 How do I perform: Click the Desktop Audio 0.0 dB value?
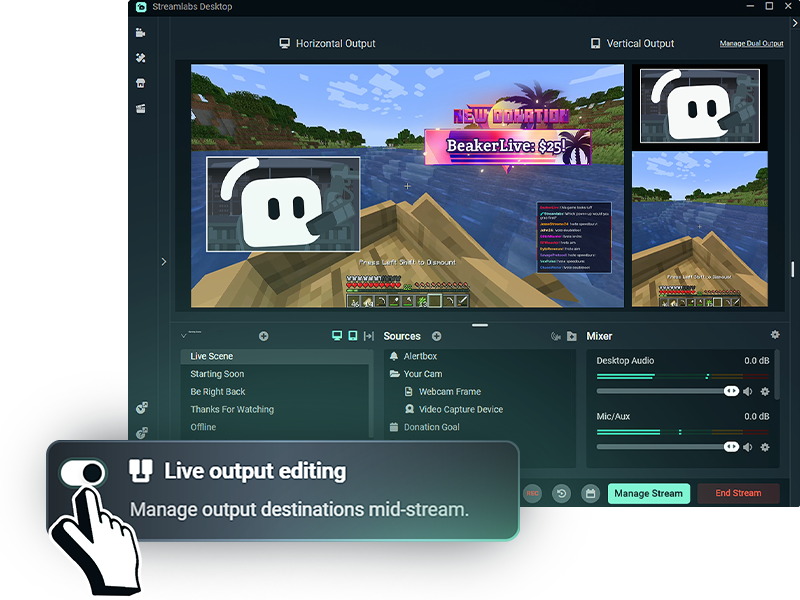click(x=757, y=361)
